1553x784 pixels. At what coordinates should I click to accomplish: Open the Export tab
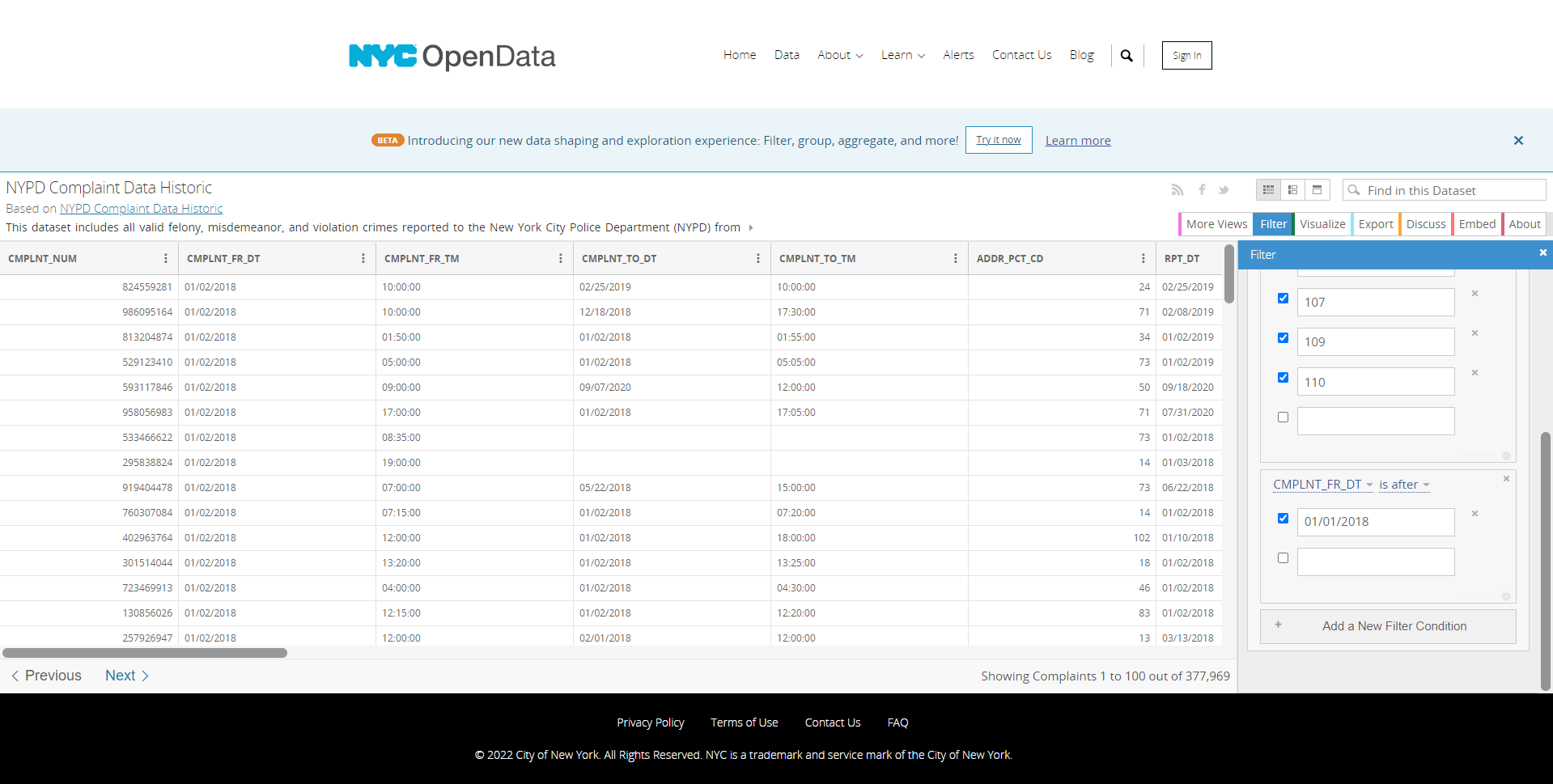[1376, 224]
